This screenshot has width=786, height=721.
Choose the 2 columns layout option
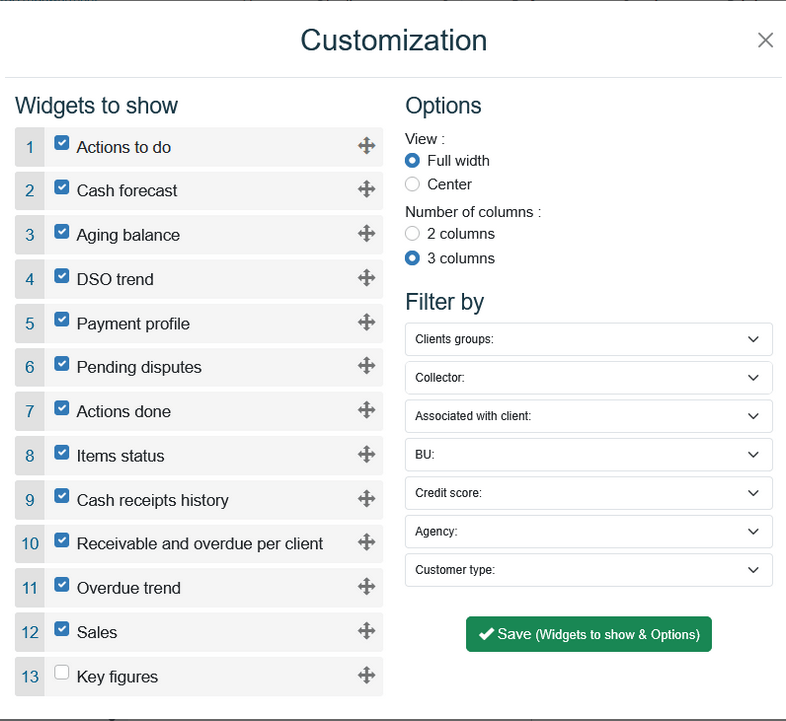pos(412,234)
